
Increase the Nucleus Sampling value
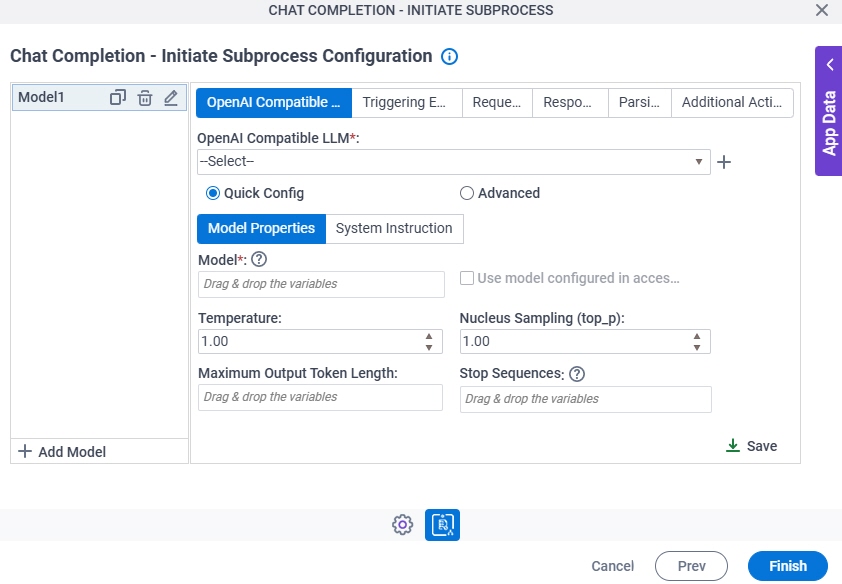696,337
